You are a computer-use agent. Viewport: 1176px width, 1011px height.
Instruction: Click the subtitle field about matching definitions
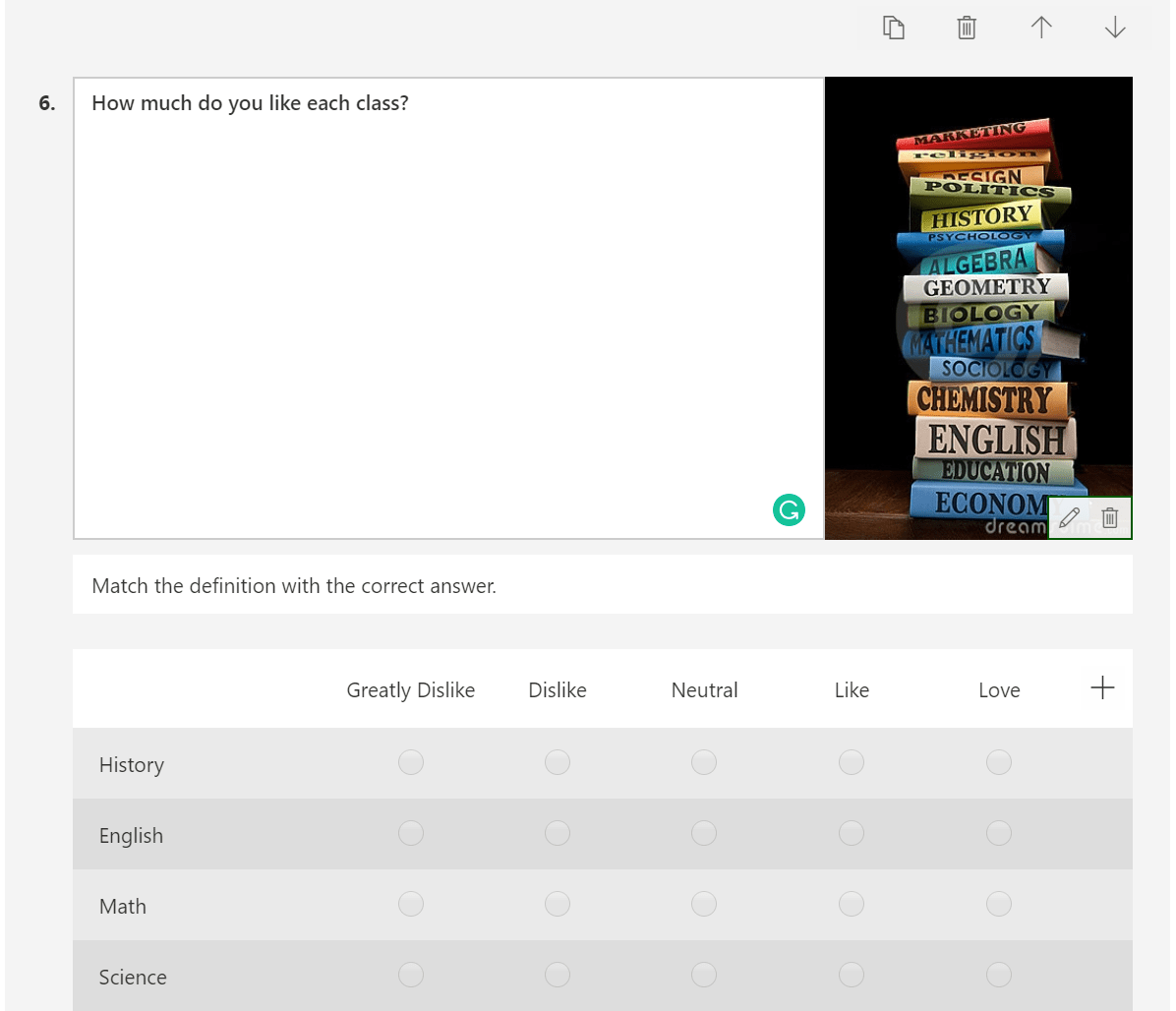[602, 585]
